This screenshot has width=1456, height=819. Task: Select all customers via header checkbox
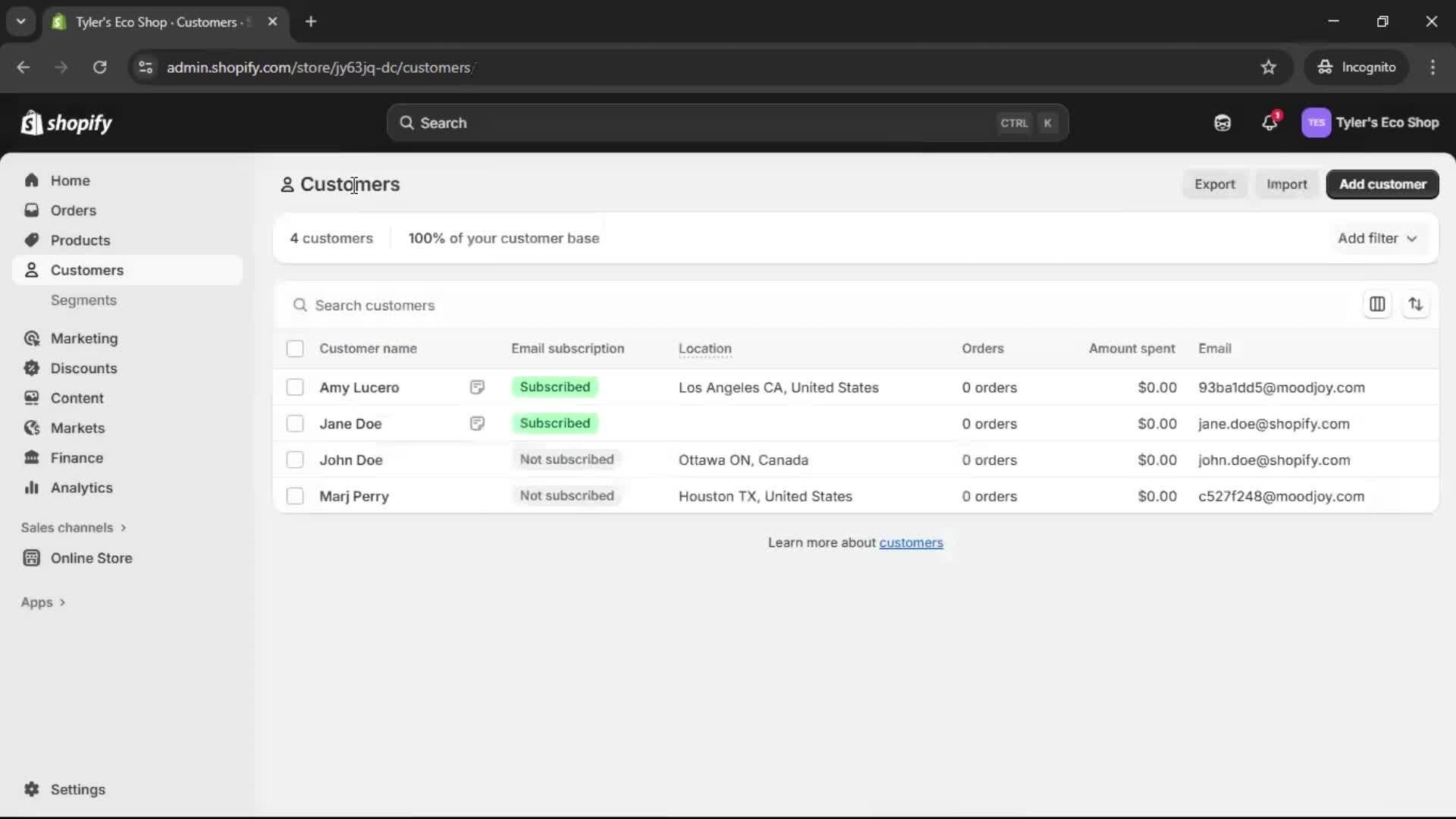click(x=295, y=349)
